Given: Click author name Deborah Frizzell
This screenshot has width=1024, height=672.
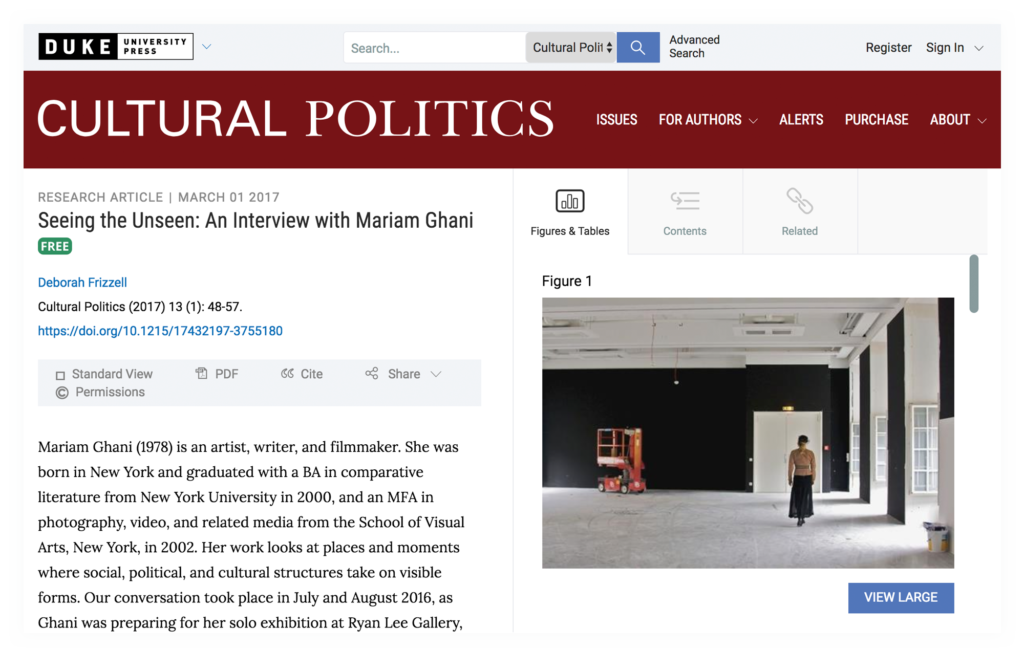Looking at the screenshot, I should (82, 283).
